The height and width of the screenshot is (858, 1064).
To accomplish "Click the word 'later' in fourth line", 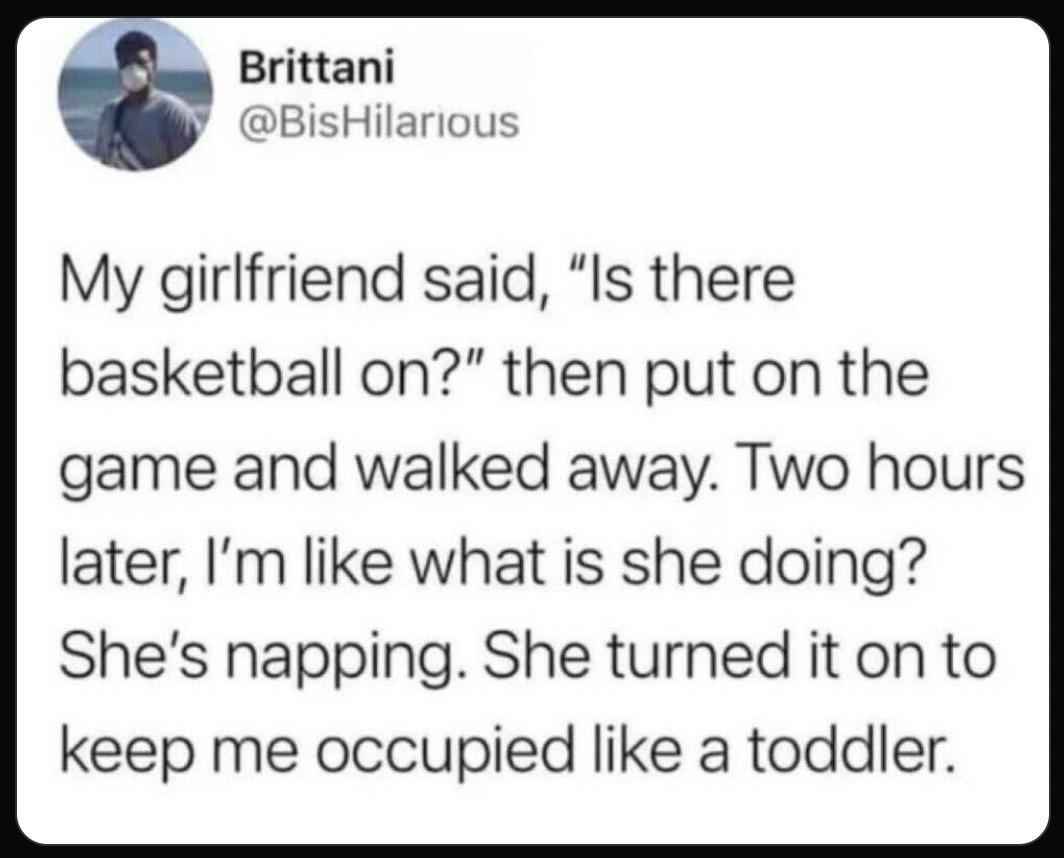I will click(x=119, y=563).
